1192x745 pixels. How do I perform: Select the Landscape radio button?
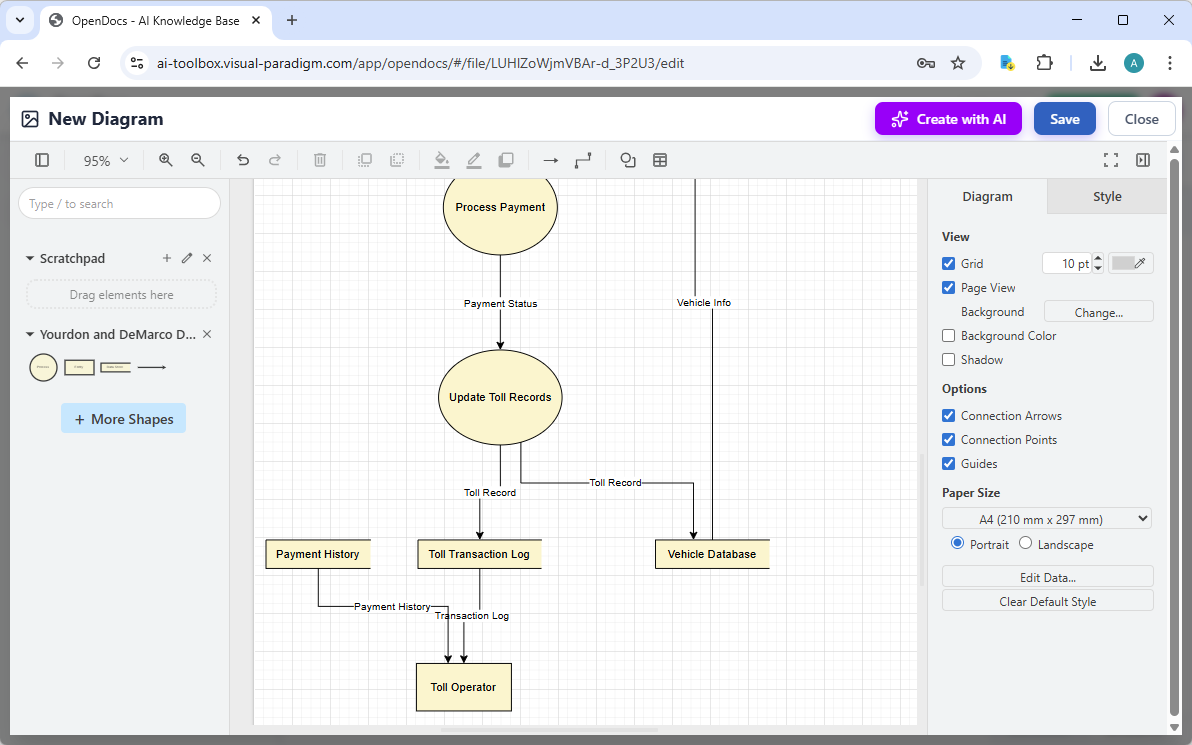click(x=1025, y=543)
